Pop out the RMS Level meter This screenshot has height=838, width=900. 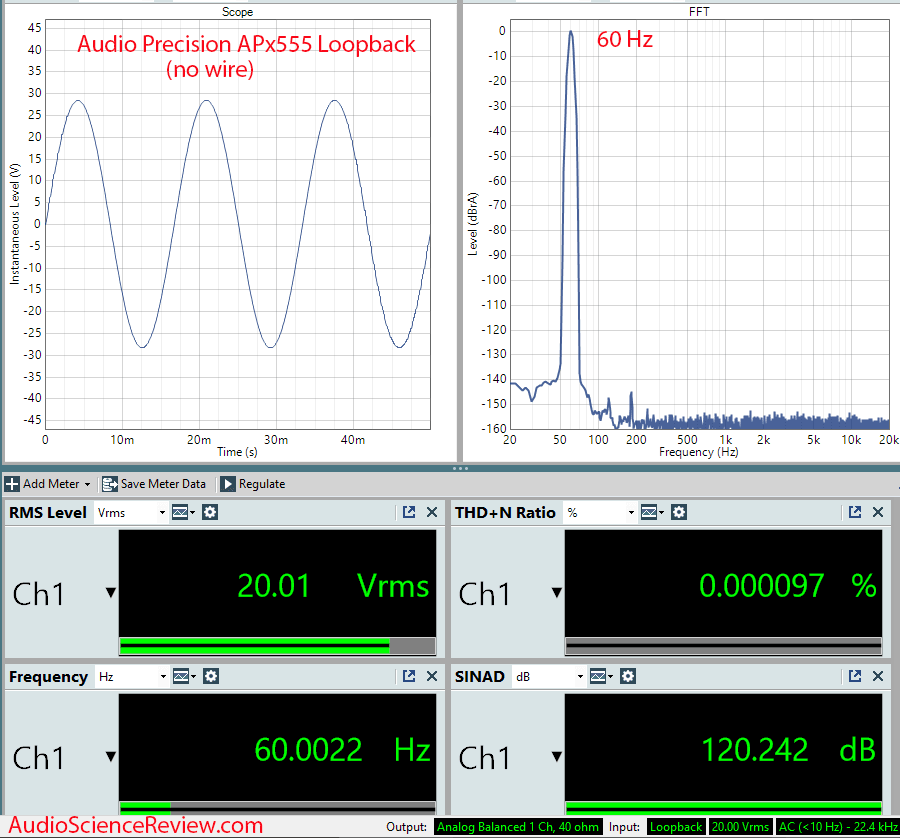pos(409,512)
